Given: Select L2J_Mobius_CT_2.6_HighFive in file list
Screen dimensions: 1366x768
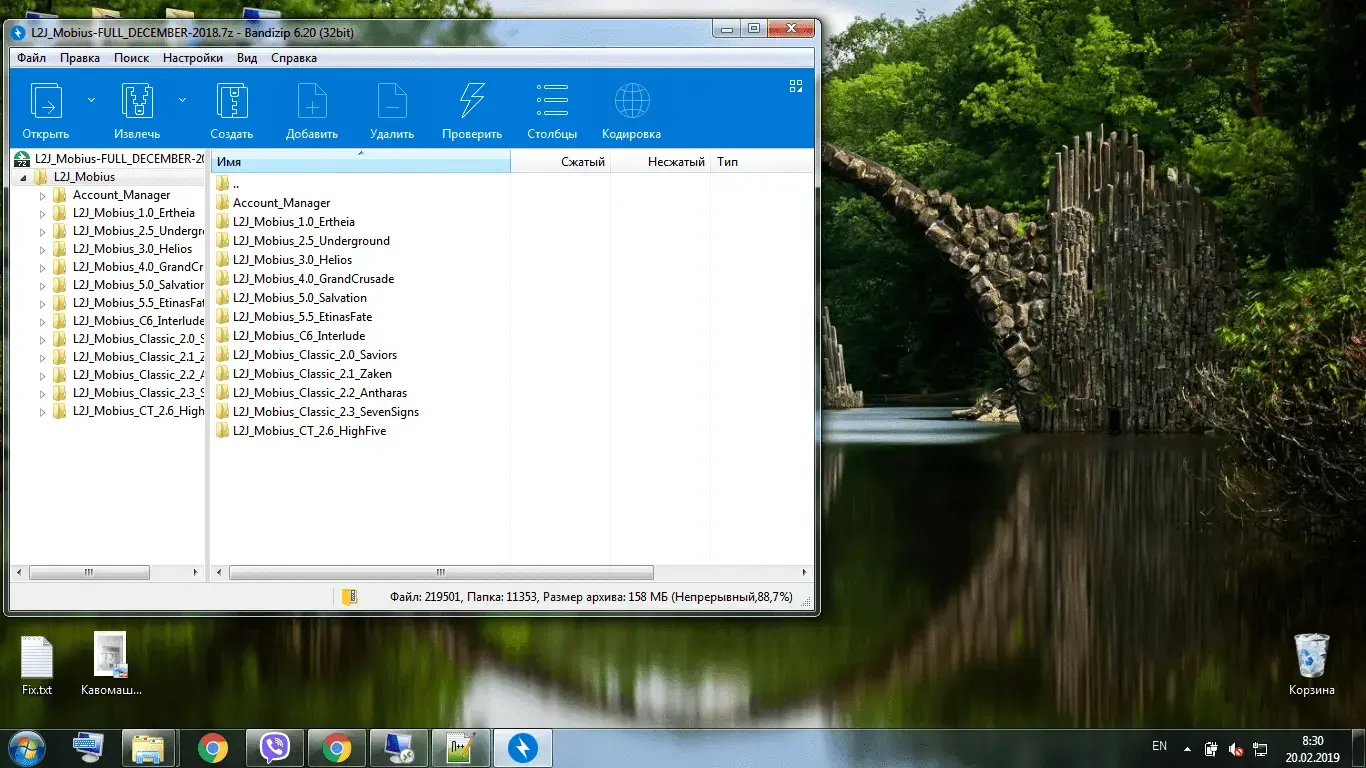Looking at the screenshot, I should point(309,431).
